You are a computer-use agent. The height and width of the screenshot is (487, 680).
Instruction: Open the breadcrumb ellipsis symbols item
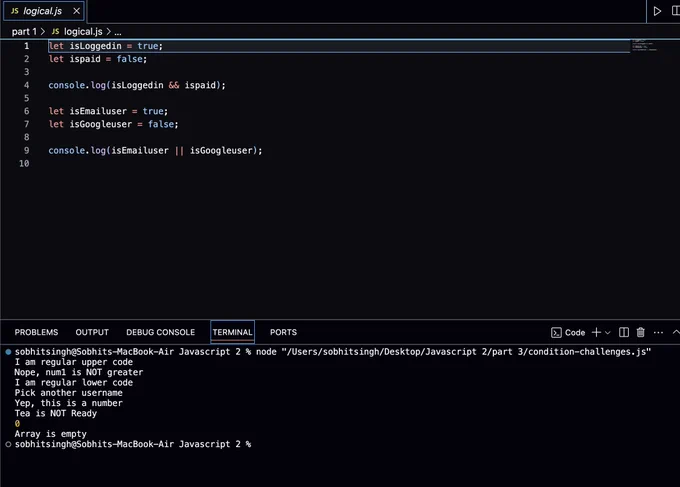tap(118, 32)
